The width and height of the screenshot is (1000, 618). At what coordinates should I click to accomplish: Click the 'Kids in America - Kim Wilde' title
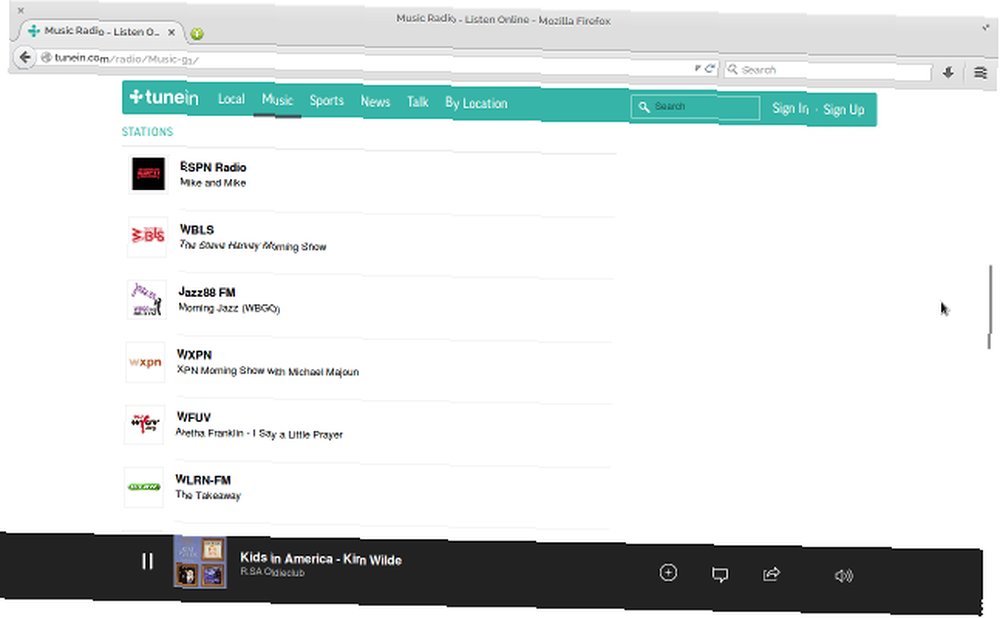click(x=321, y=559)
